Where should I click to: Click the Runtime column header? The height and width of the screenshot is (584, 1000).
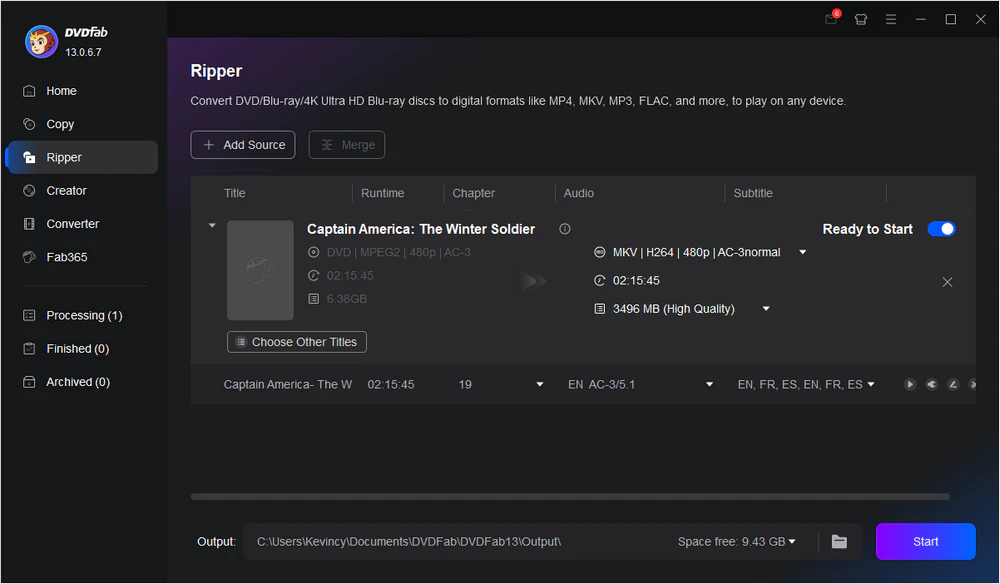tap(383, 193)
